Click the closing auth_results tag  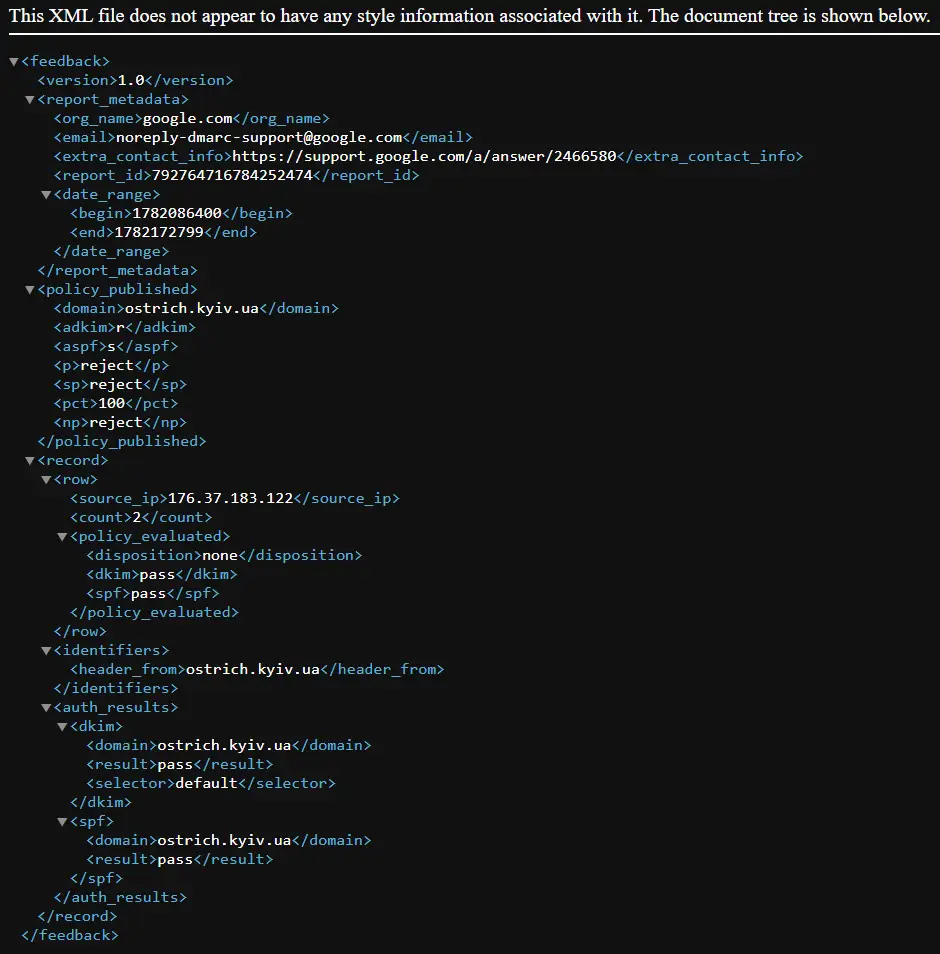pyautogui.click(x=120, y=897)
